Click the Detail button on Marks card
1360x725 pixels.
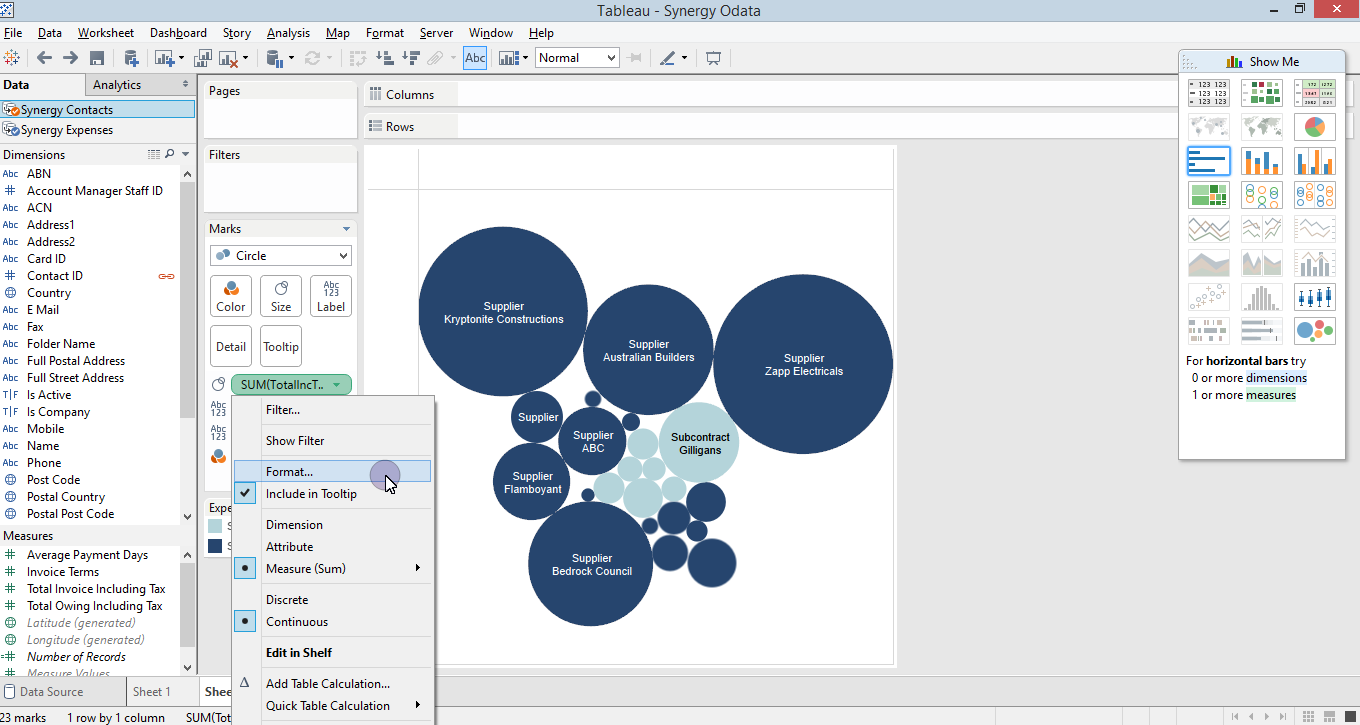(x=231, y=346)
